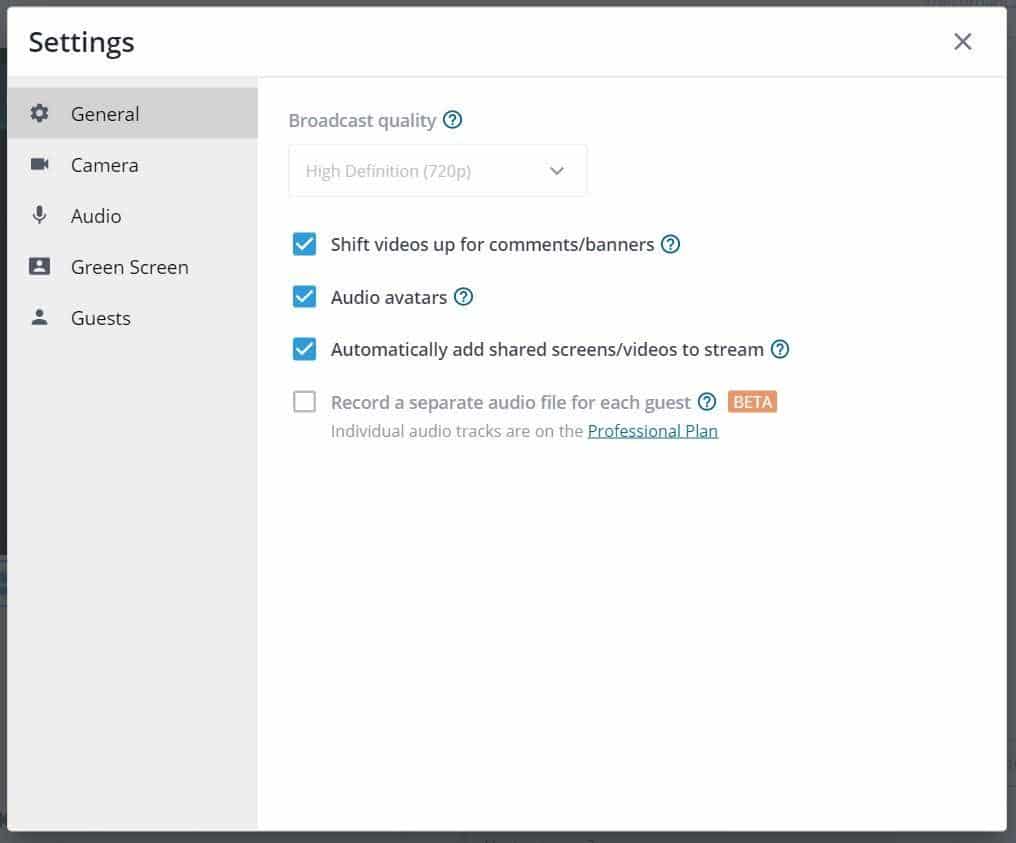Disable the Audio avatars option
This screenshot has height=843, width=1016.
pos(305,296)
